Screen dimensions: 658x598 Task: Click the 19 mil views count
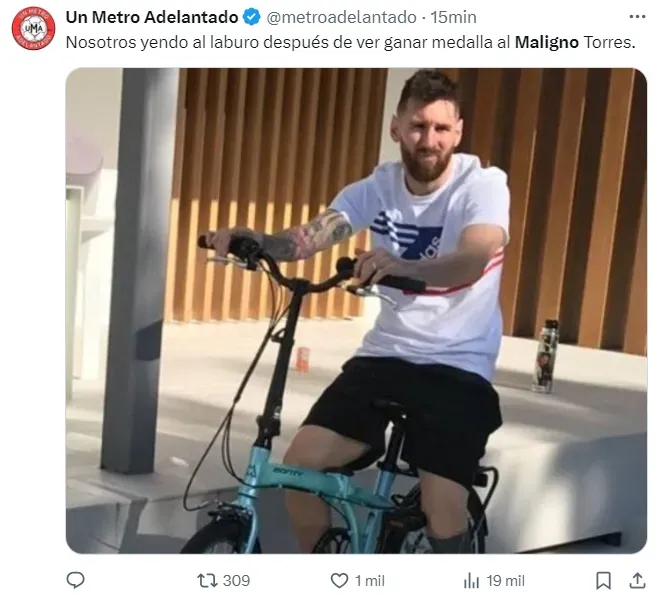pos(505,581)
